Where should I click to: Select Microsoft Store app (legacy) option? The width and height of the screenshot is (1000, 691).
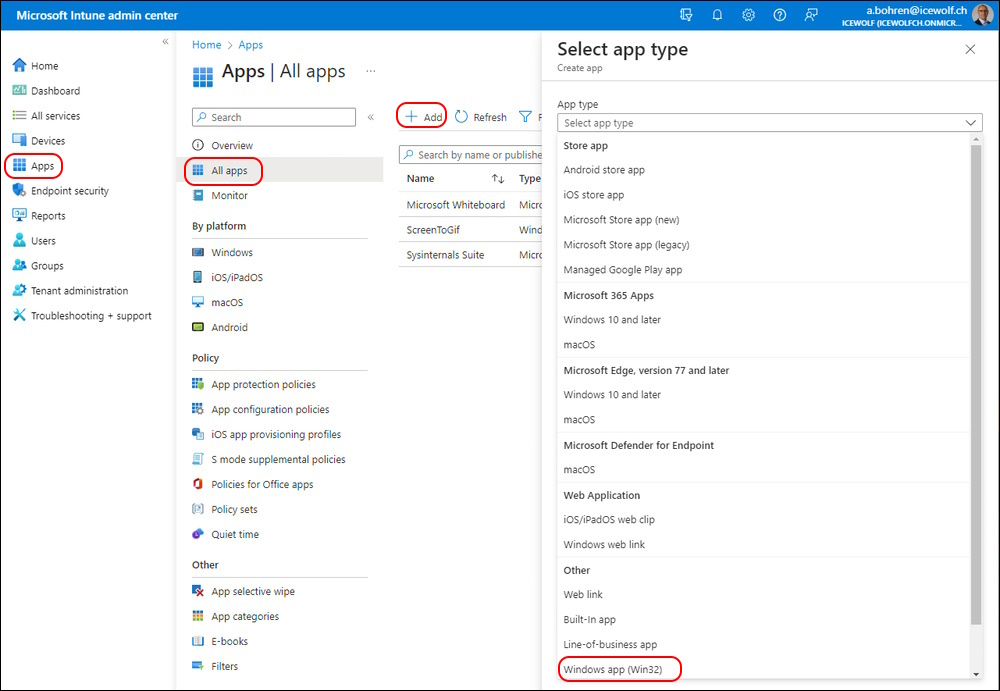(x=626, y=244)
